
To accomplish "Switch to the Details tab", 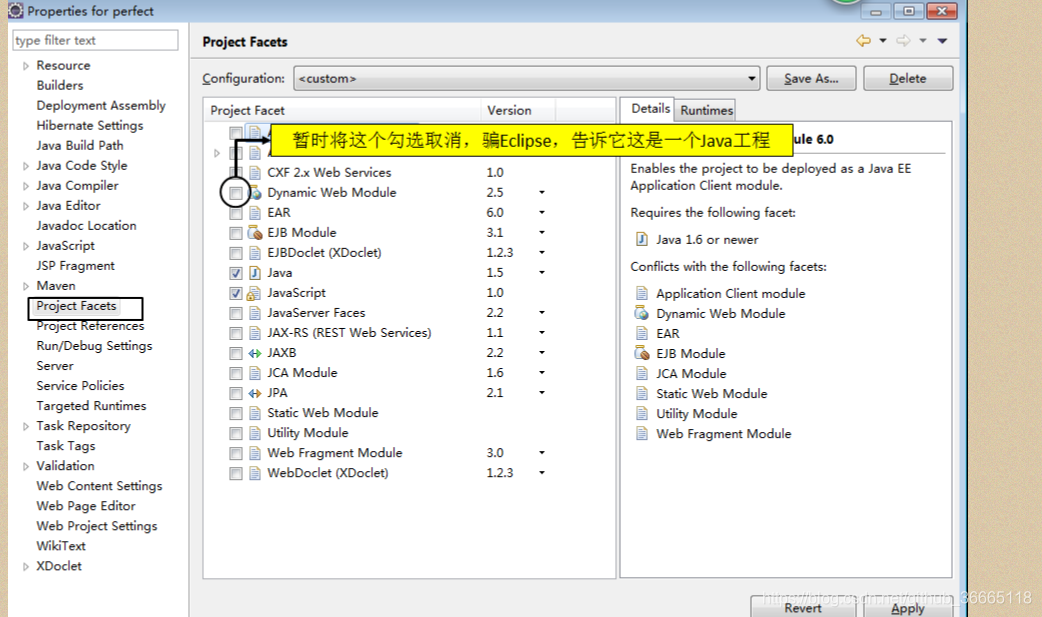I will tap(650, 108).
